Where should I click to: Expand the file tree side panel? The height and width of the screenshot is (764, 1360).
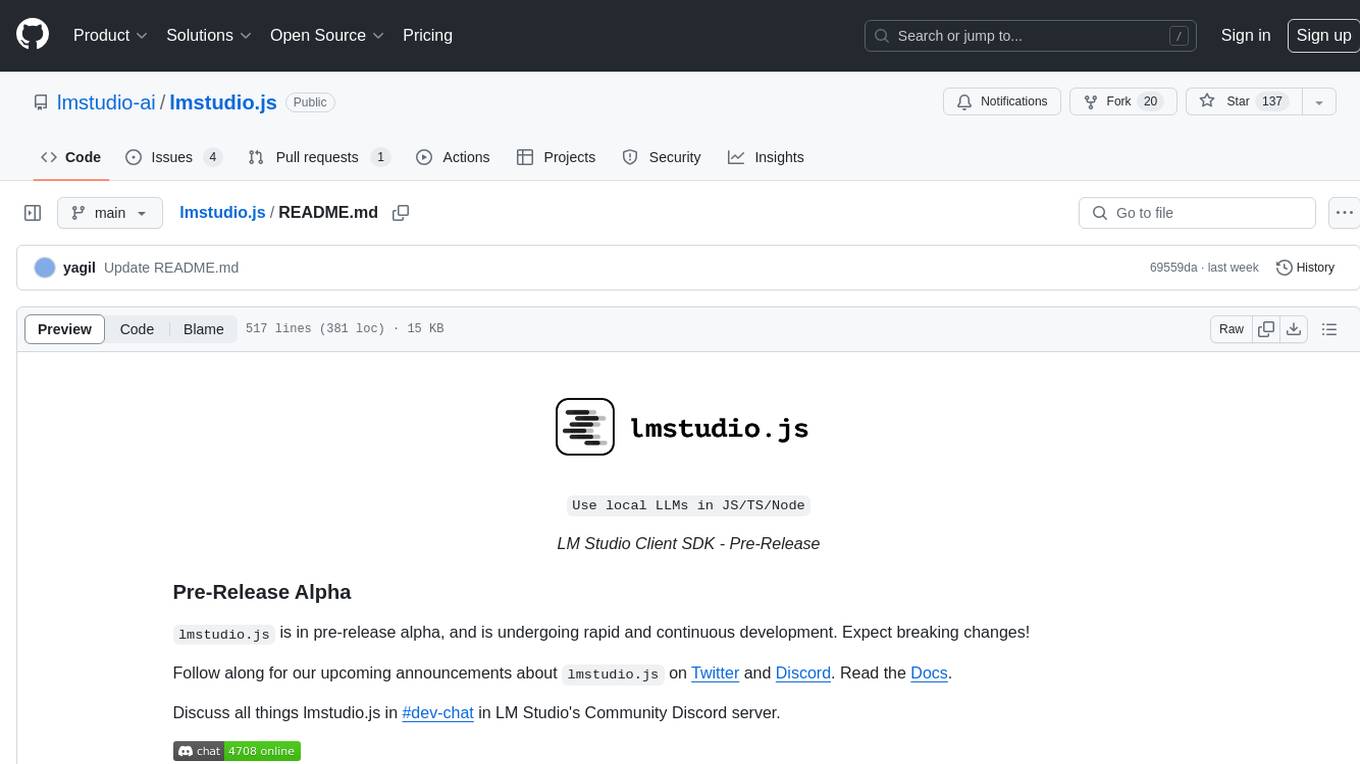coord(32,213)
